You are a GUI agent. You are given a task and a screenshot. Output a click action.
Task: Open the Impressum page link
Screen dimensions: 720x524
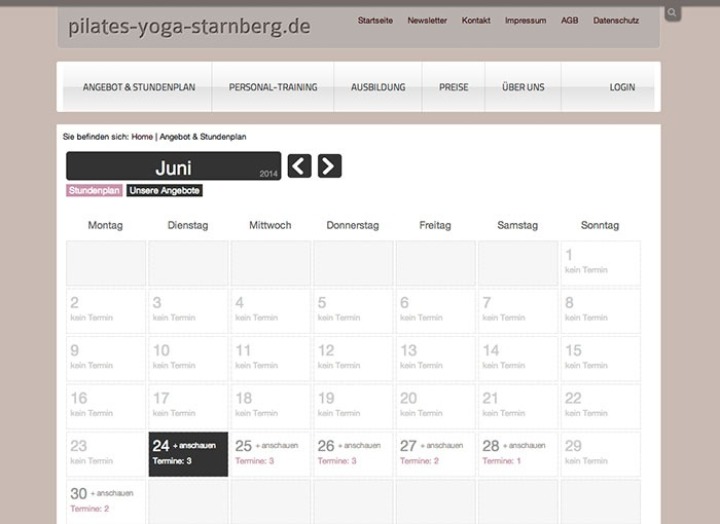(x=525, y=20)
